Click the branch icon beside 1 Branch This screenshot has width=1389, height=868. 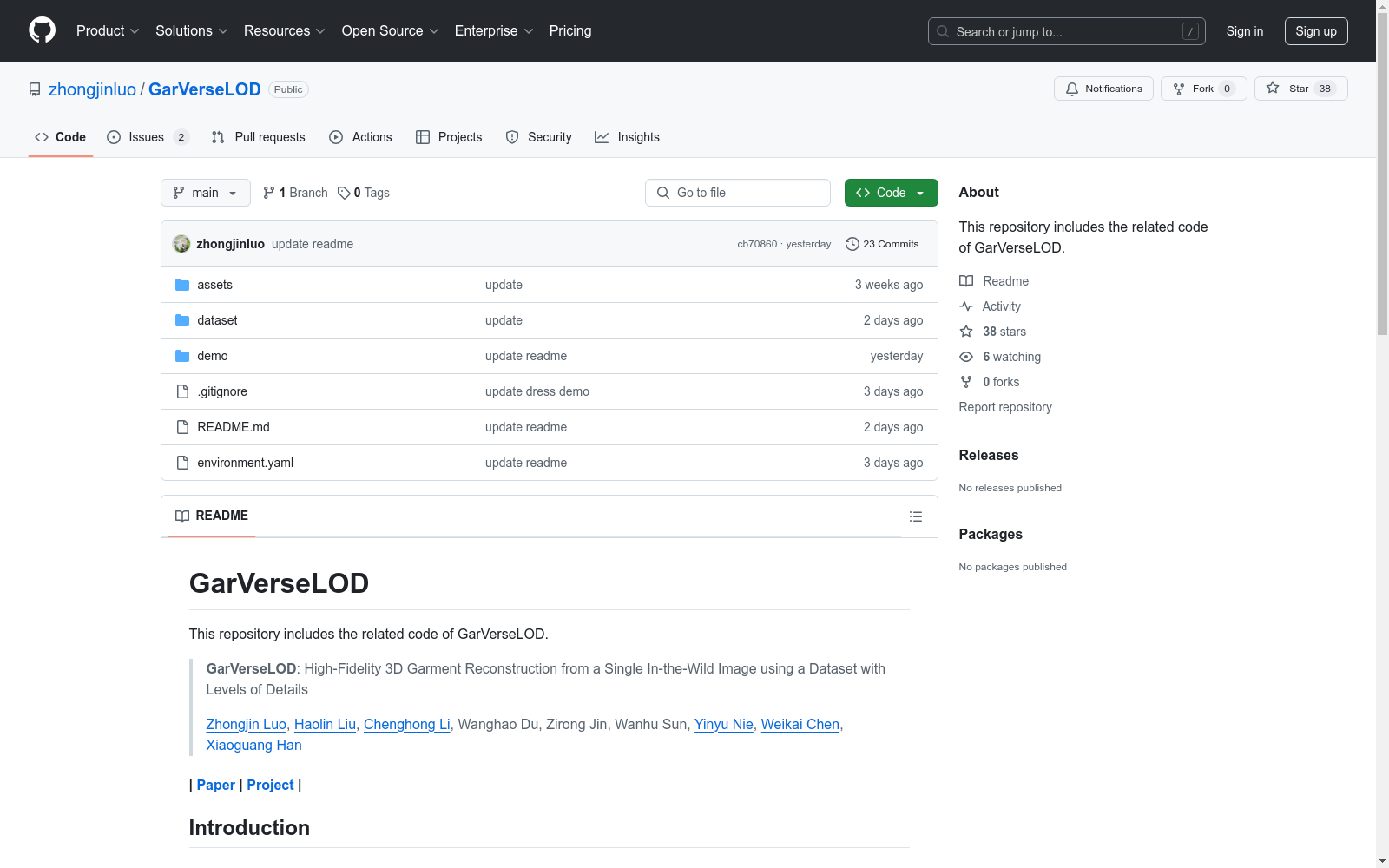tap(269, 193)
